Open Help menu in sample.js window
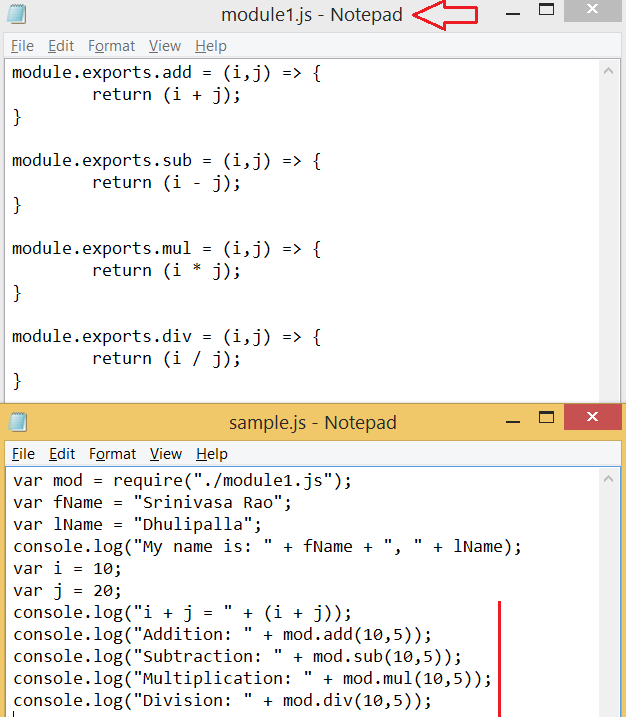Screen dimensions: 626x717 pos(212,454)
